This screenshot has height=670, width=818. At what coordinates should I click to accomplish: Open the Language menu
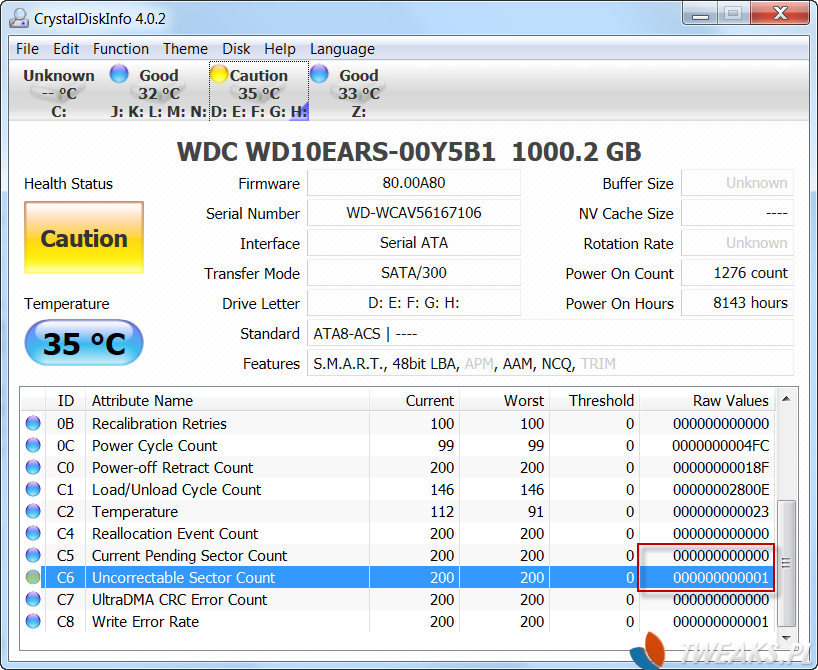(342, 49)
